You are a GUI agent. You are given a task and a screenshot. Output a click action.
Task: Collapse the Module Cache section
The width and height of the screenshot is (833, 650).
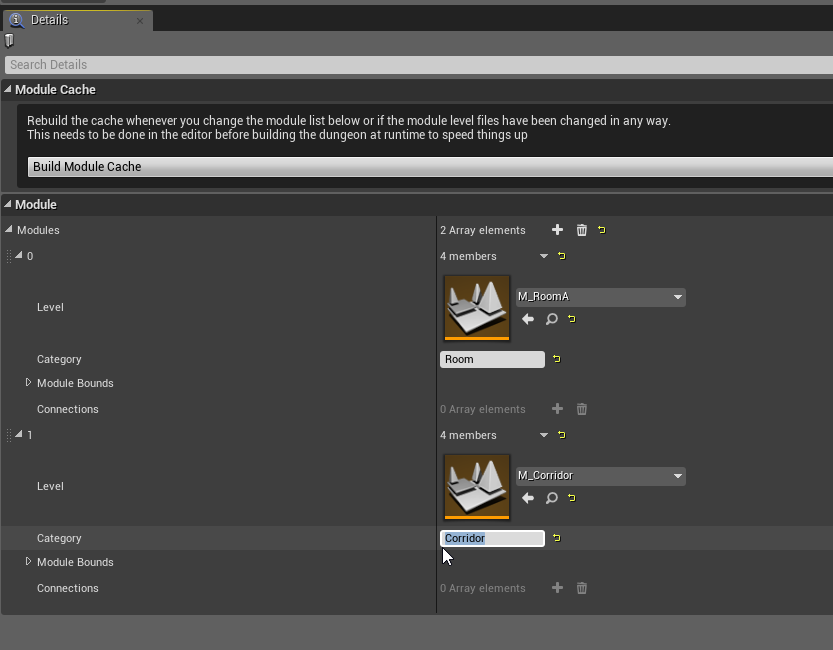[7, 89]
